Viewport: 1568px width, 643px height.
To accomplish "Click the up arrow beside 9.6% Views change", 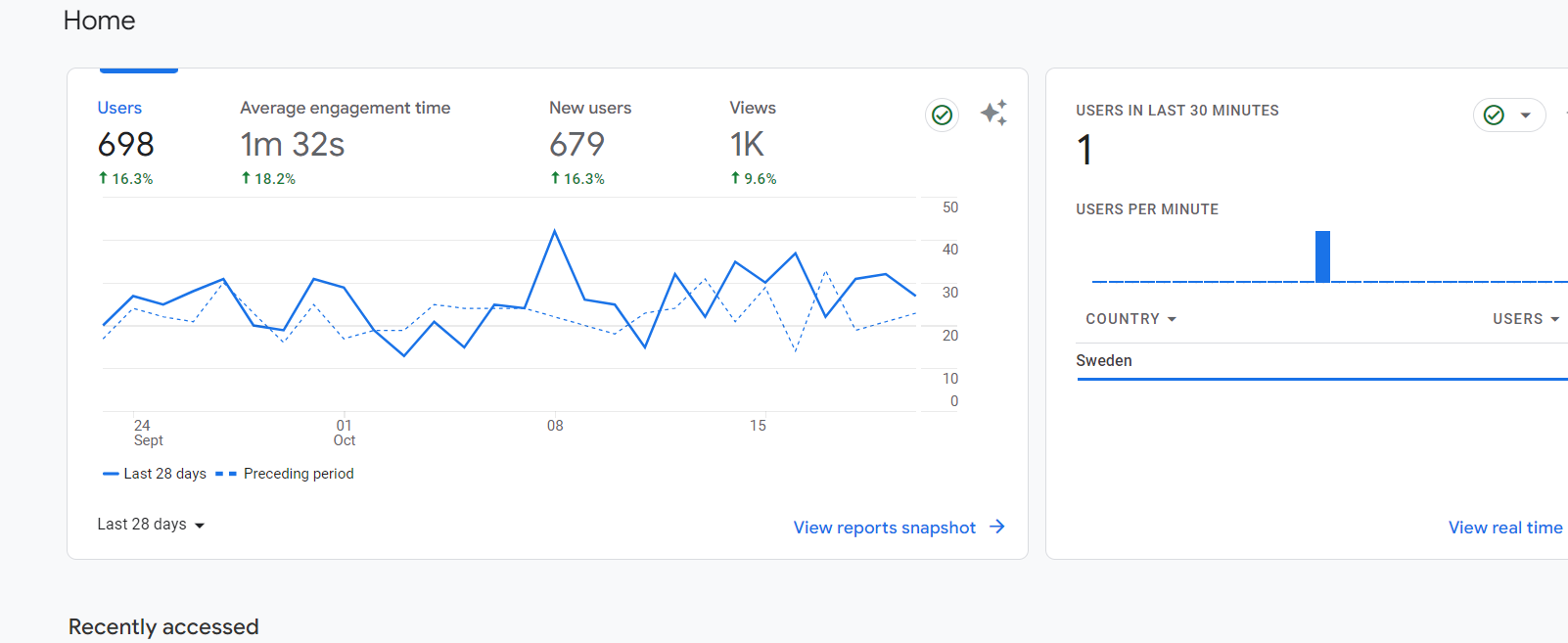I will pyautogui.click(x=735, y=178).
